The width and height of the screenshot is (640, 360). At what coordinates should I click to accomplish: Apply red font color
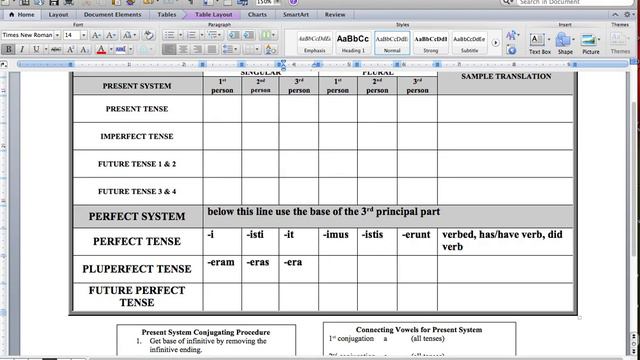click(x=101, y=49)
